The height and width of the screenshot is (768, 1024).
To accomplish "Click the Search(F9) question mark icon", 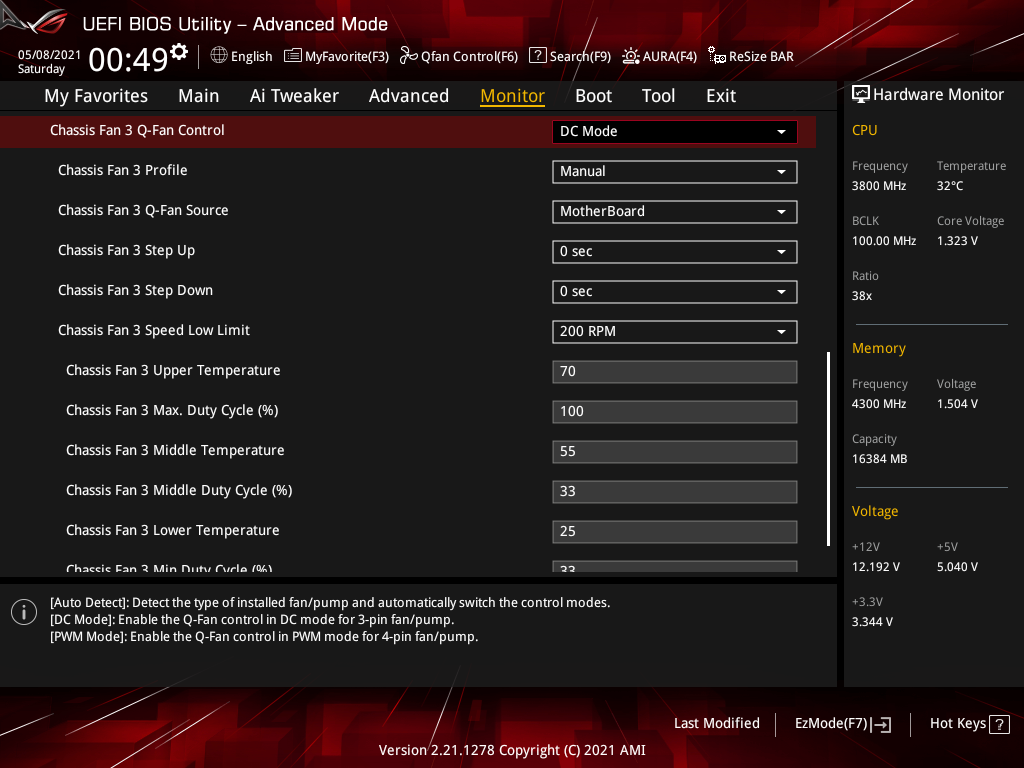I will coord(537,56).
